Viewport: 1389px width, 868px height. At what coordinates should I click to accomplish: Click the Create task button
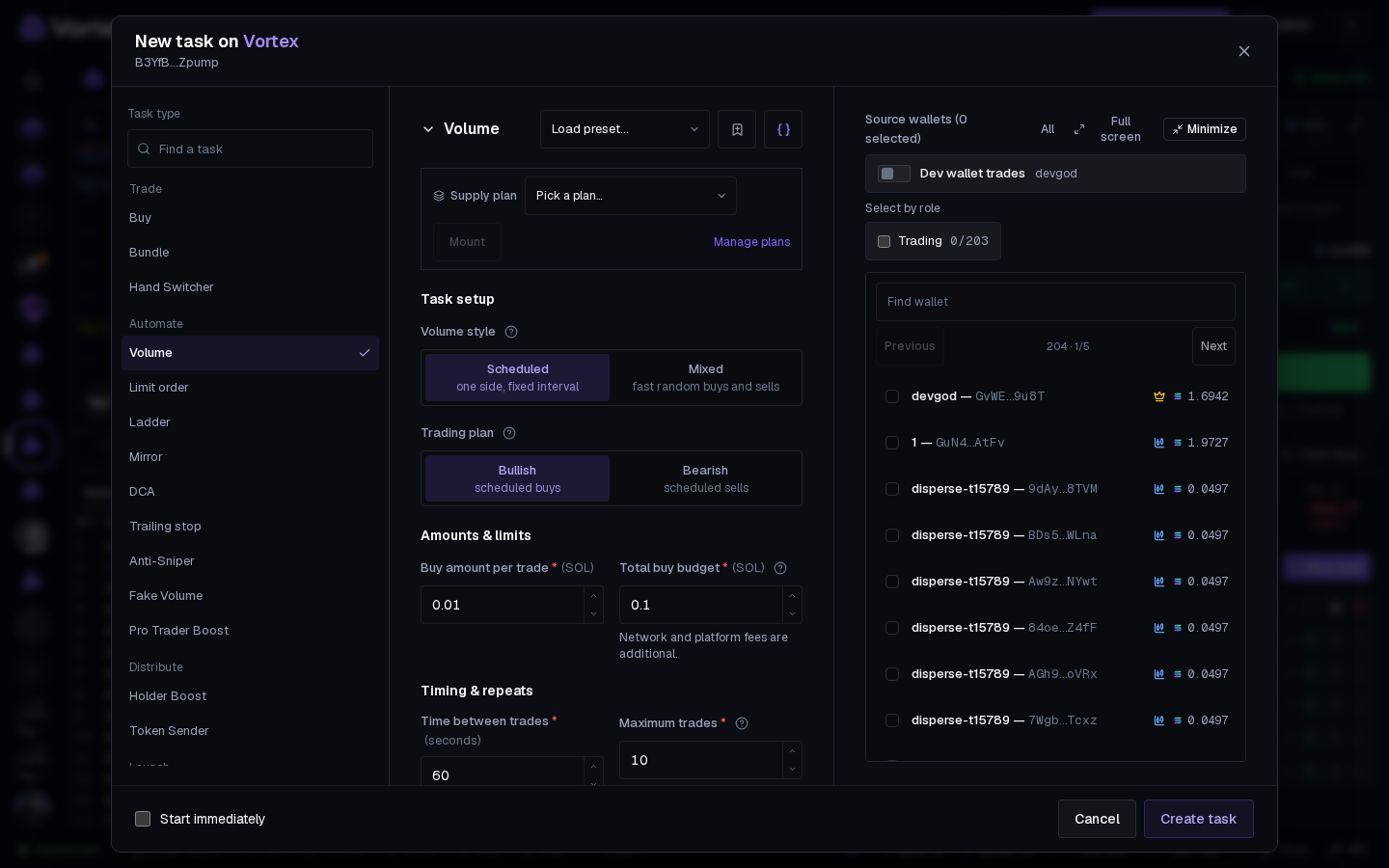click(1198, 819)
